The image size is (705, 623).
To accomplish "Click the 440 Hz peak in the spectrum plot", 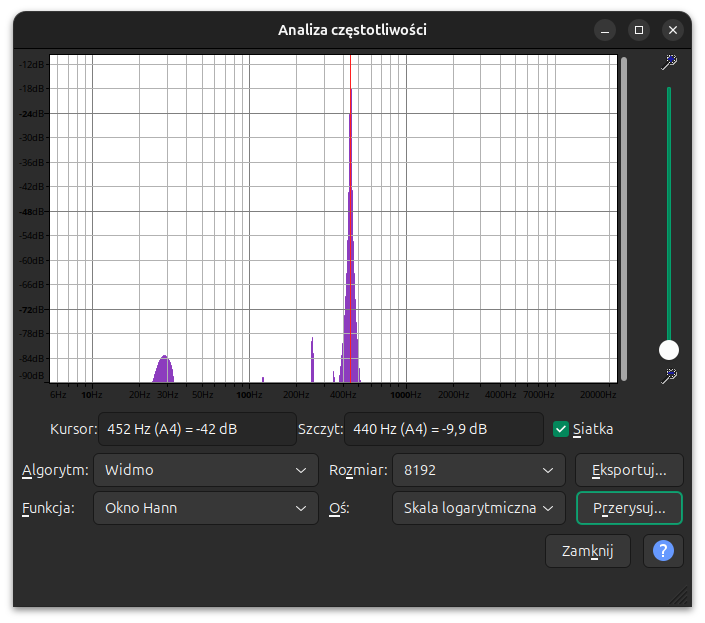I will coord(351,234).
